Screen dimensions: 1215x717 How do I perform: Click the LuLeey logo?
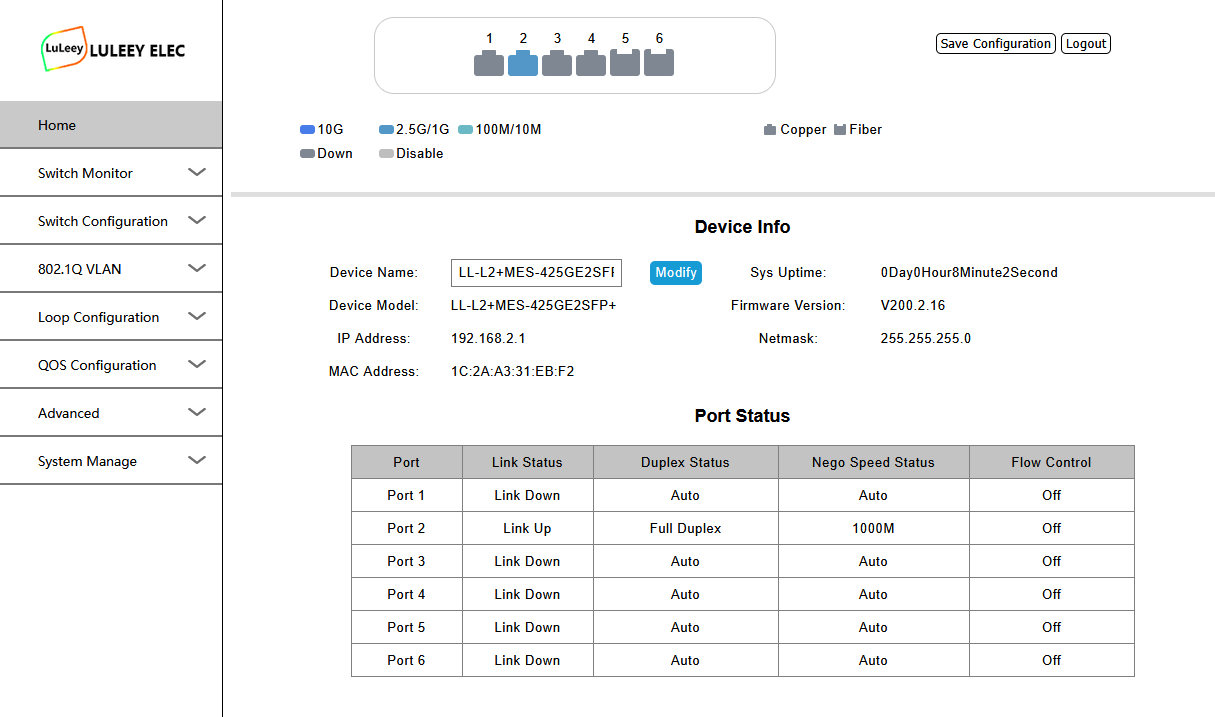point(112,49)
